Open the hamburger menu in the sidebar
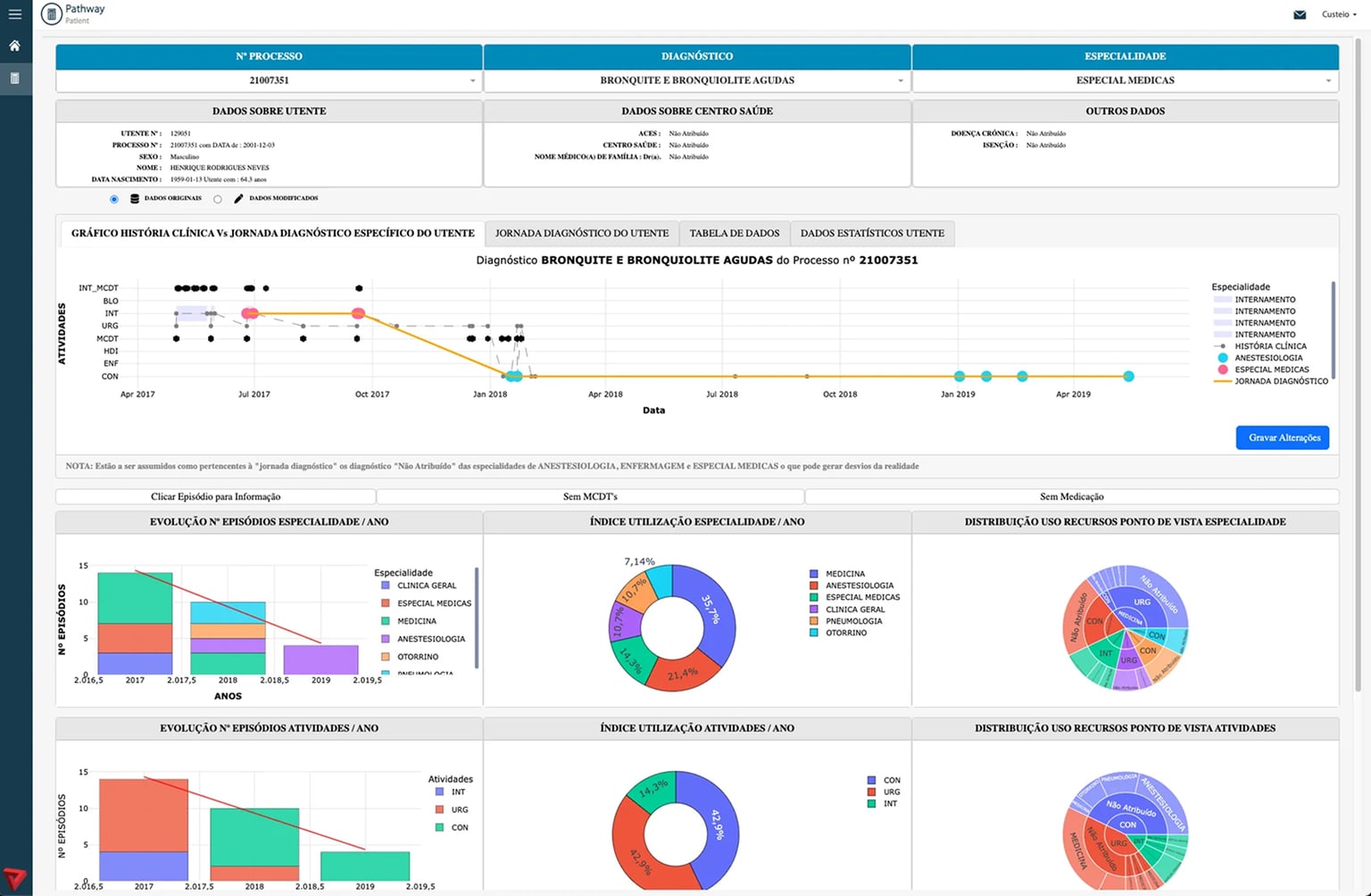The height and width of the screenshot is (896, 1371). pyautogui.click(x=14, y=14)
